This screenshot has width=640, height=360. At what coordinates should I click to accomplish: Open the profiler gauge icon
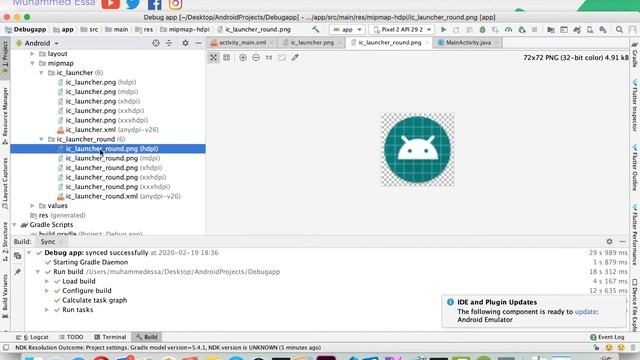pos(508,30)
